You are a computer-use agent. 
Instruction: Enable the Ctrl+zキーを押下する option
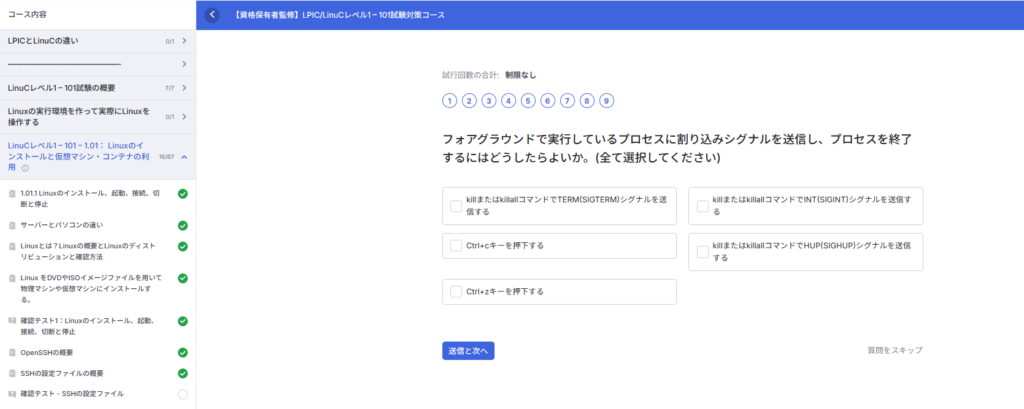click(x=456, y=292)
